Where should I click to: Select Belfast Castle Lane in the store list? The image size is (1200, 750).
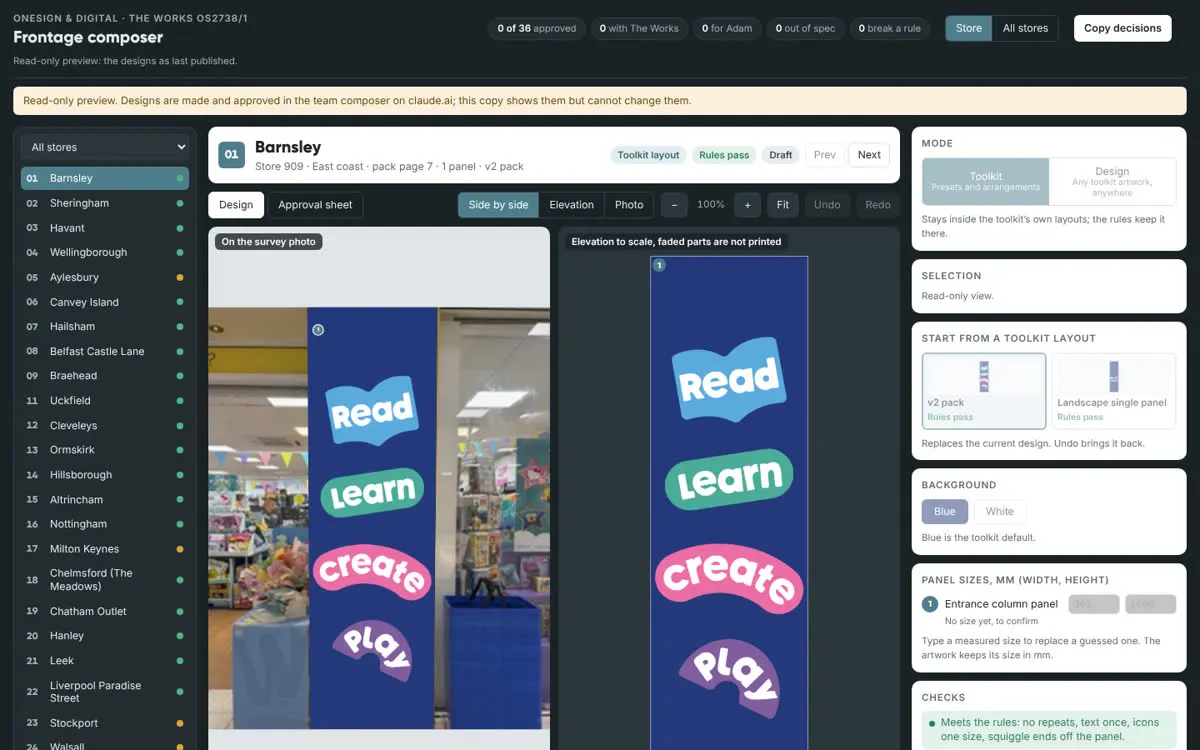(105, 351)
